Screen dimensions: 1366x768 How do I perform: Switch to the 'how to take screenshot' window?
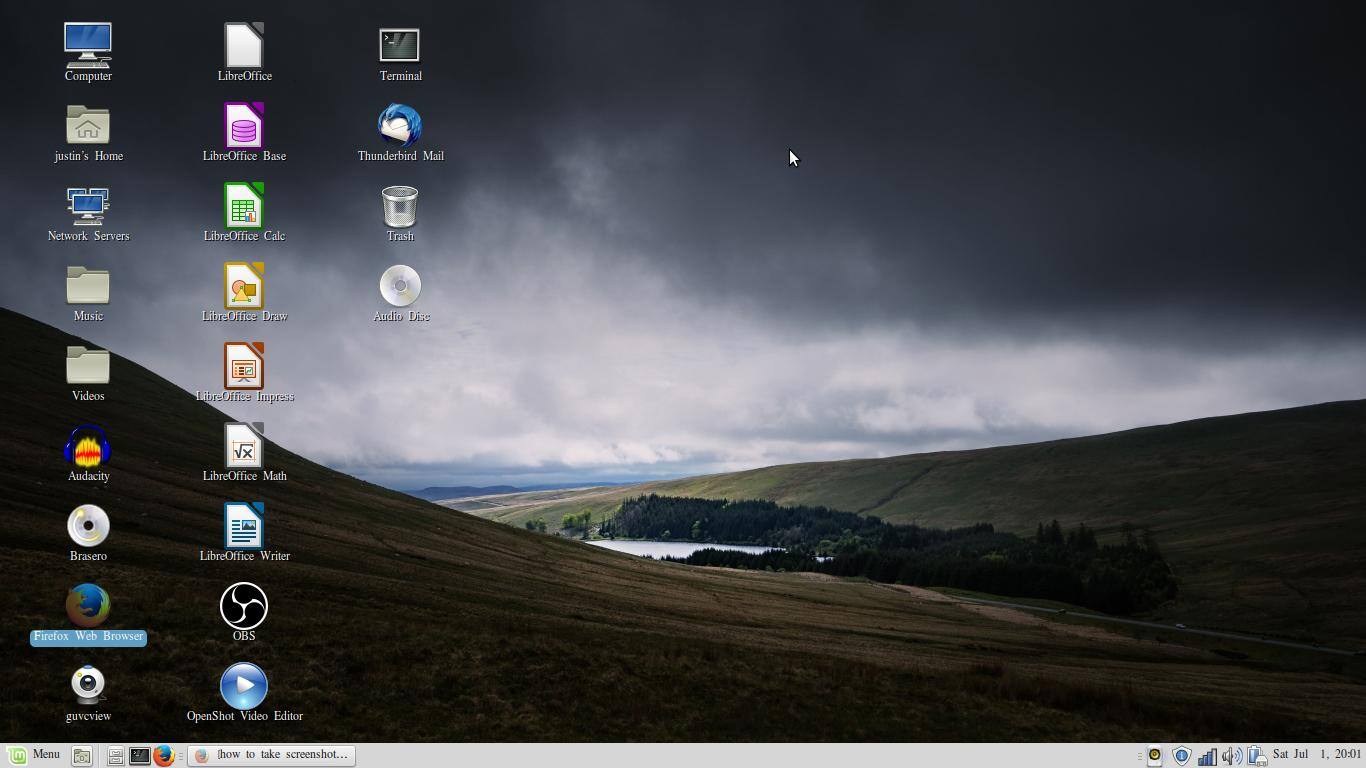(272, 755)
